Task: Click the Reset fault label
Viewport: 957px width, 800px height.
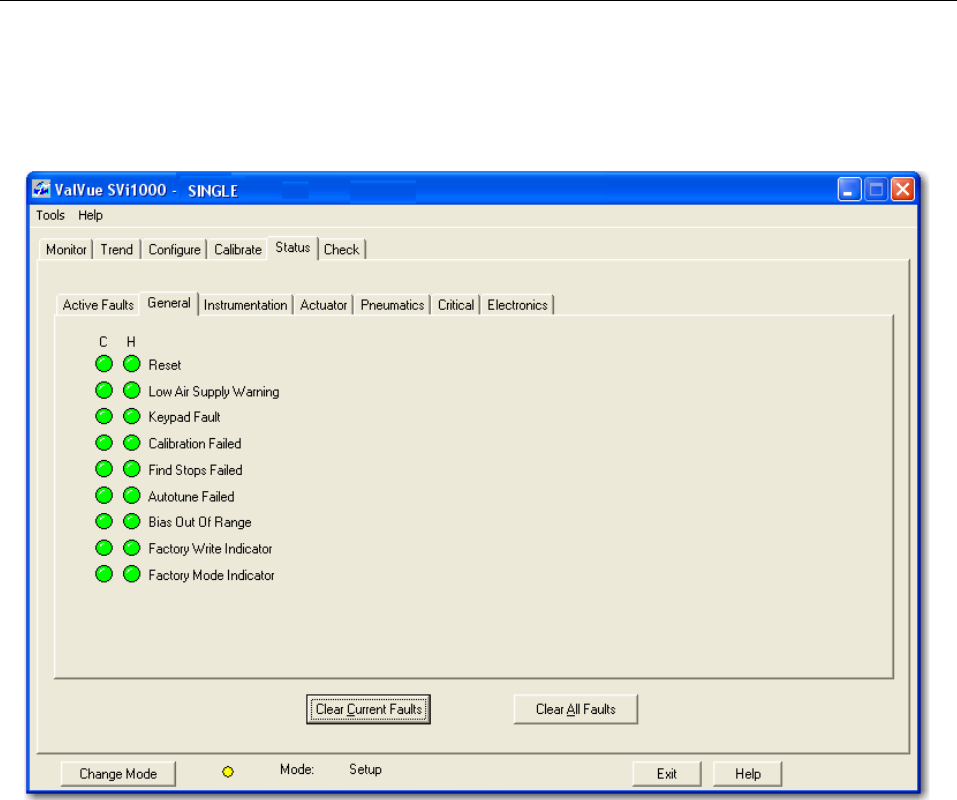Action: click(x=165, y=365)
